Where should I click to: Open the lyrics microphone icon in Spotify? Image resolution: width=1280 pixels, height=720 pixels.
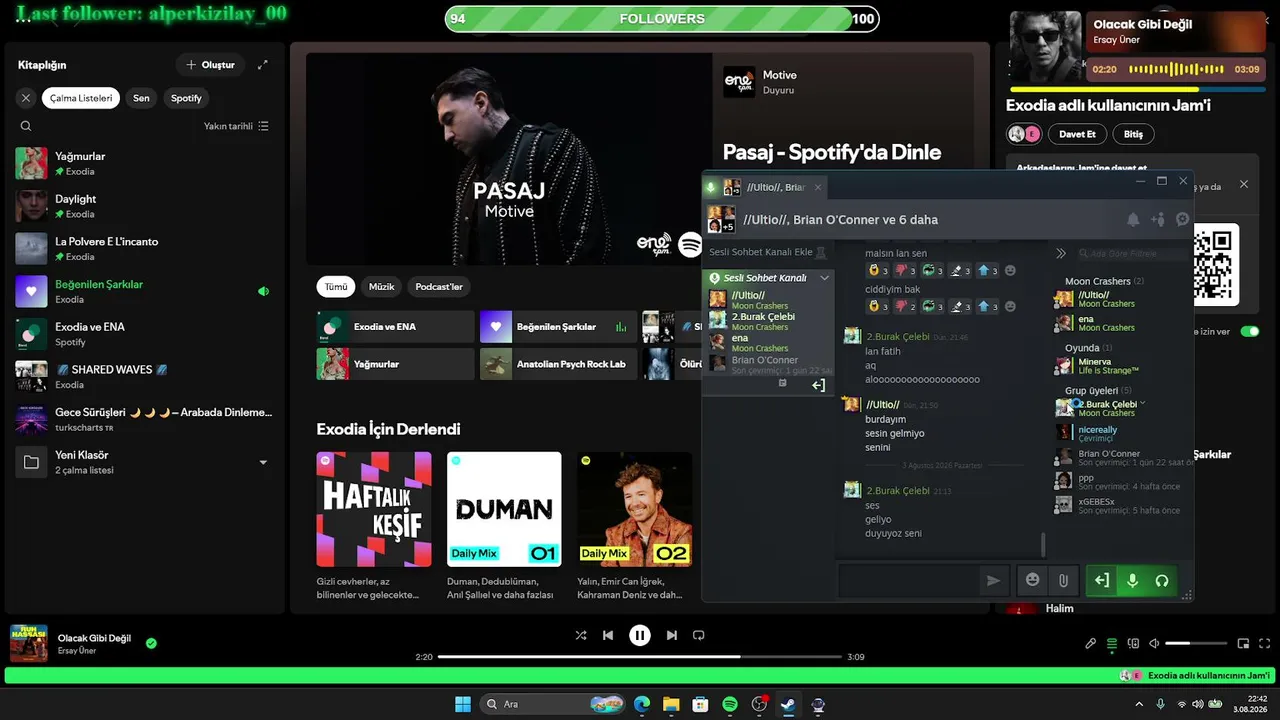click(1091, 644)
